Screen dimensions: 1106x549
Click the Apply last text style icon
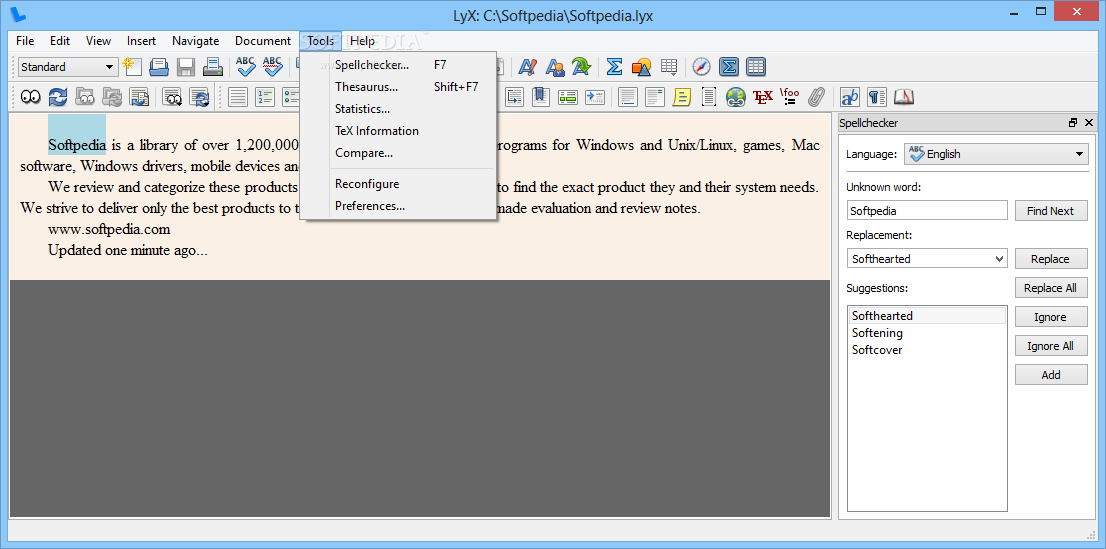click(x=581, y=67)
